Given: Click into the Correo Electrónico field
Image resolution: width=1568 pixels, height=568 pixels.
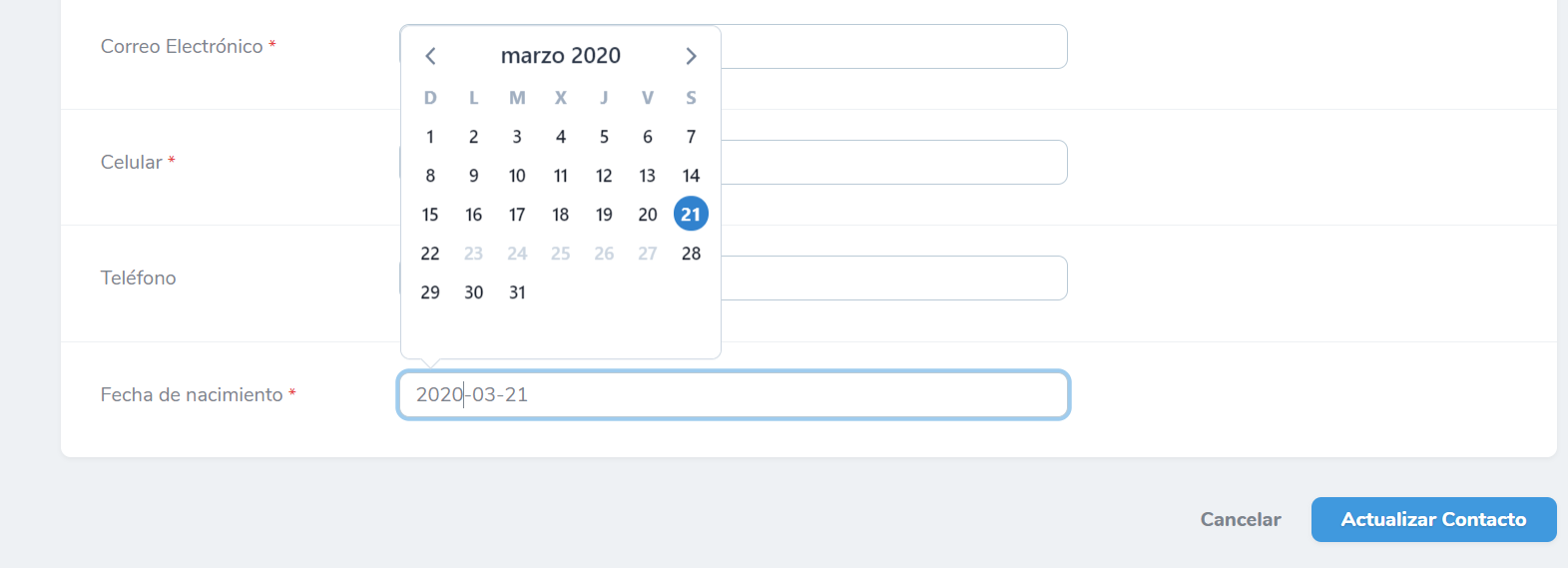Looking at the screenshot, I should tap(894, 46).
